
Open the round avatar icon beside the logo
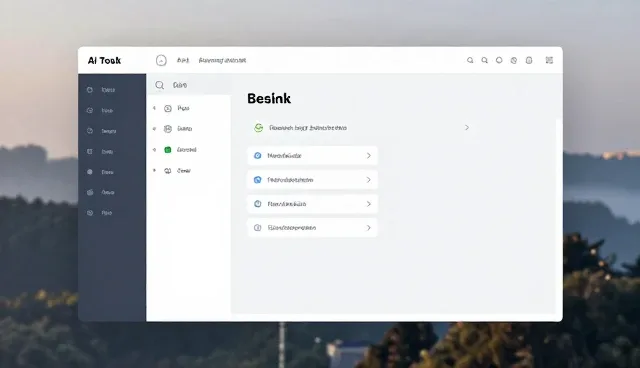click(161, 60)
